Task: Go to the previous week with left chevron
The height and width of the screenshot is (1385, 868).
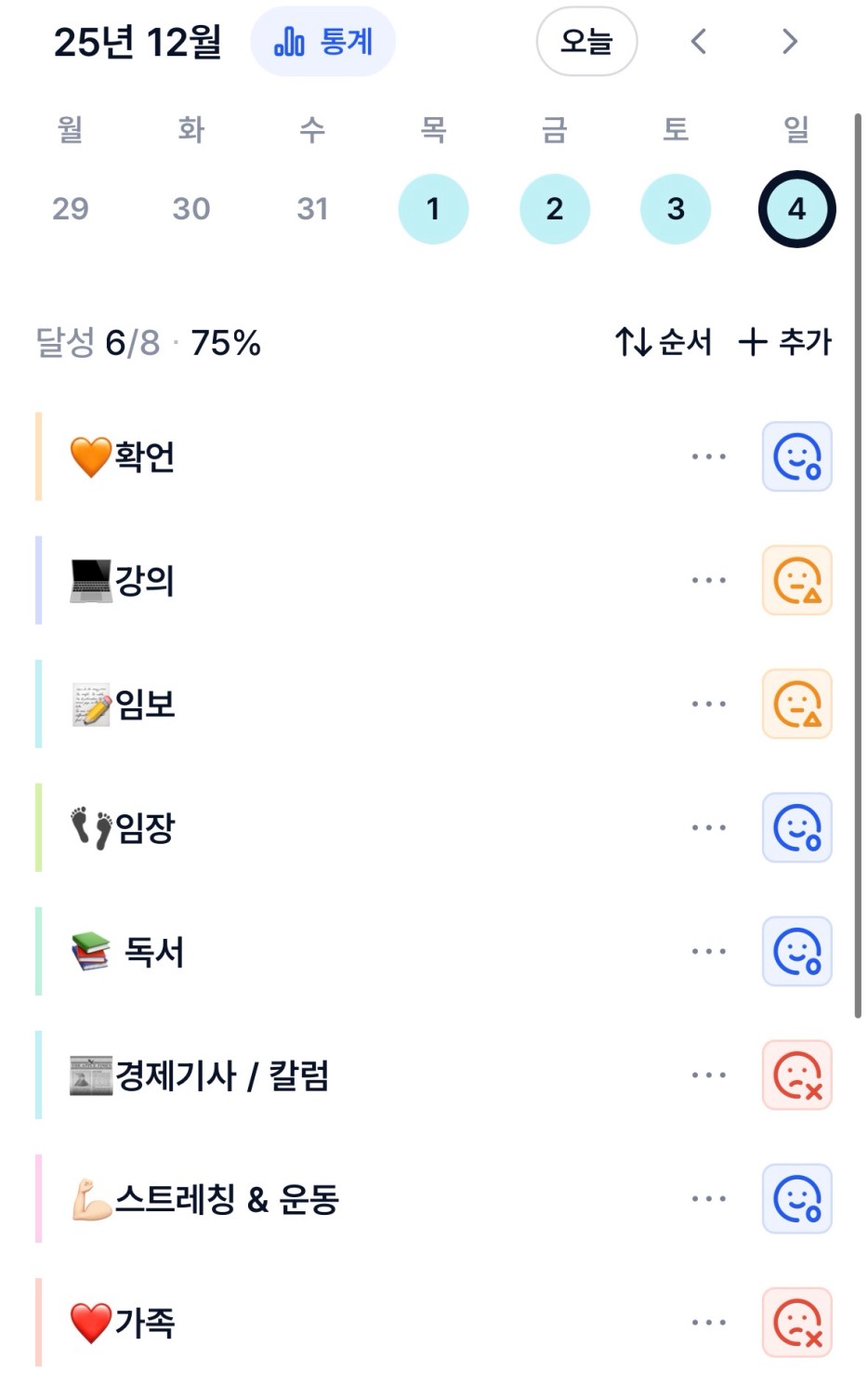Action: tap(699, 42)
